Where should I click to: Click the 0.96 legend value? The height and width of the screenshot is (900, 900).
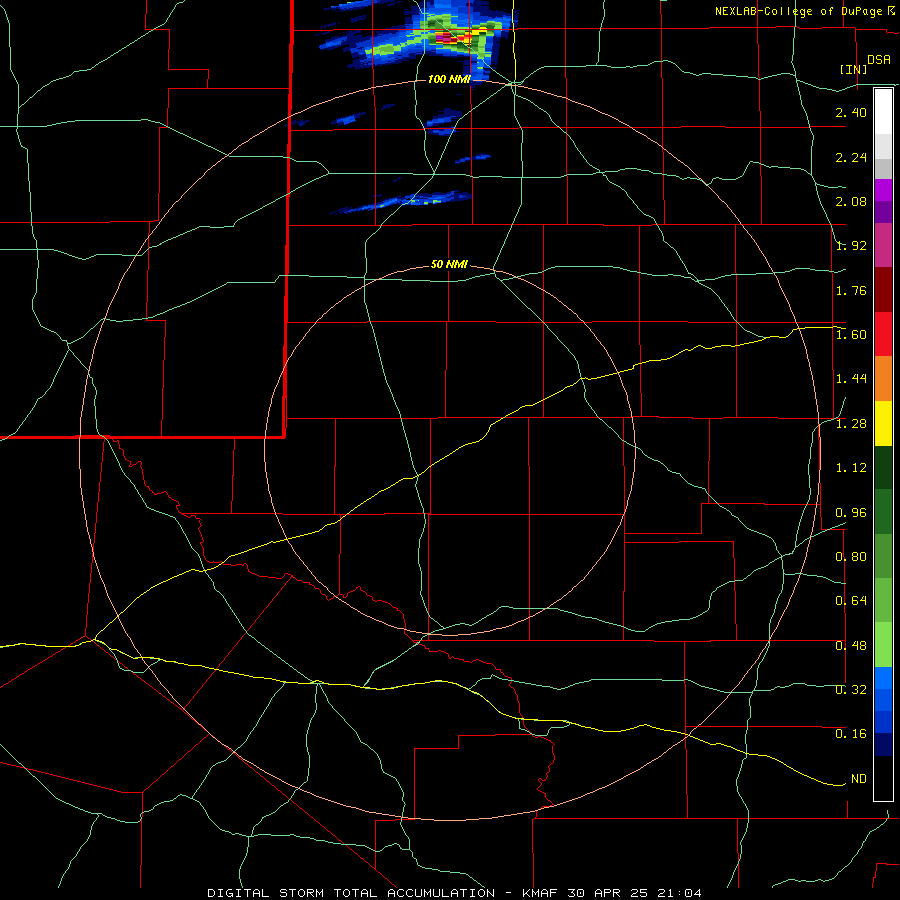(851, 512)
